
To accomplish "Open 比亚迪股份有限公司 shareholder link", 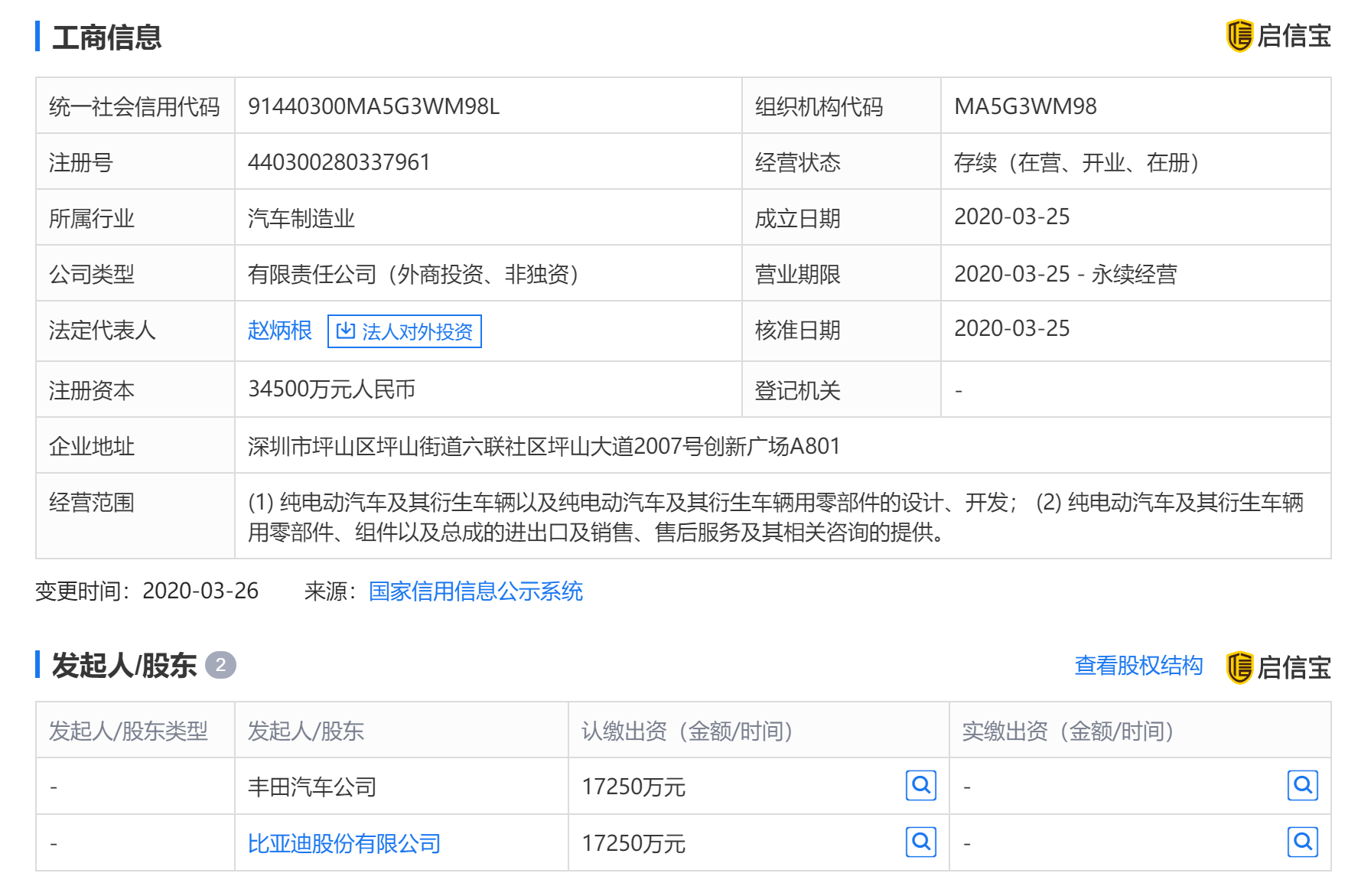I will 344,843.
